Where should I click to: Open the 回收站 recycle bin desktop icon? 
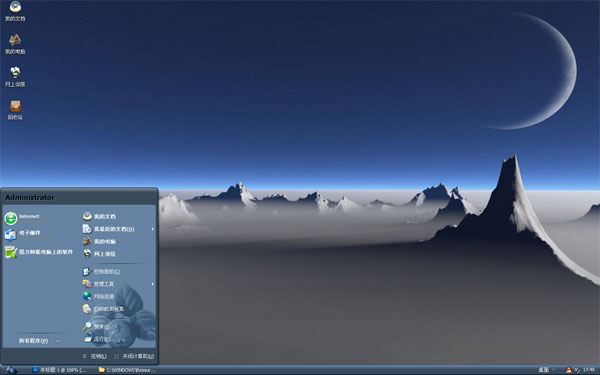coord(15,110)
